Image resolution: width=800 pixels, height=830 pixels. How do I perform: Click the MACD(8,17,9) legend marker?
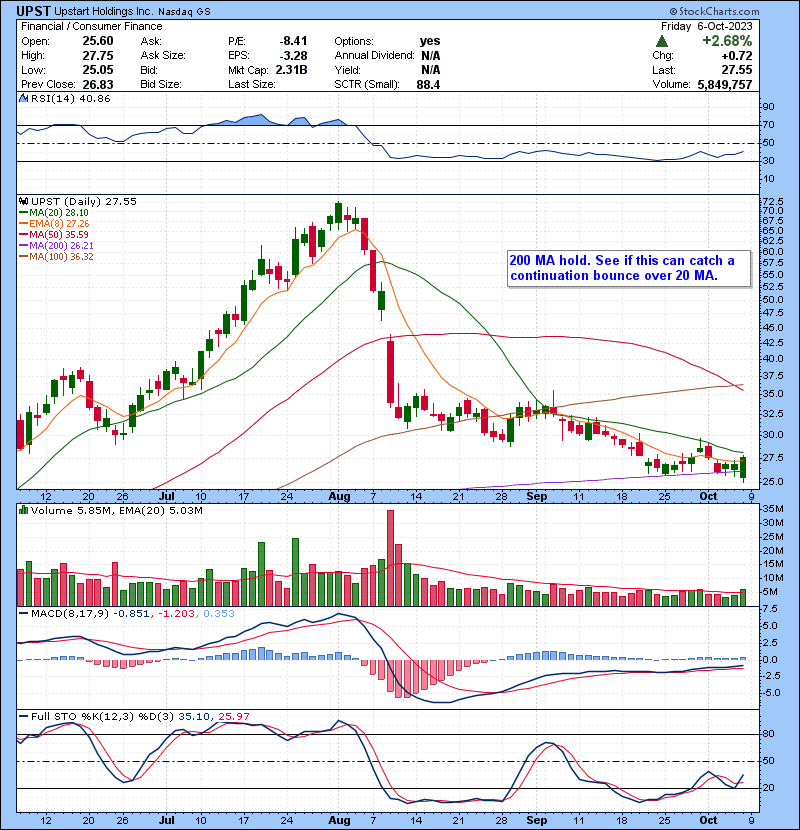23,612
